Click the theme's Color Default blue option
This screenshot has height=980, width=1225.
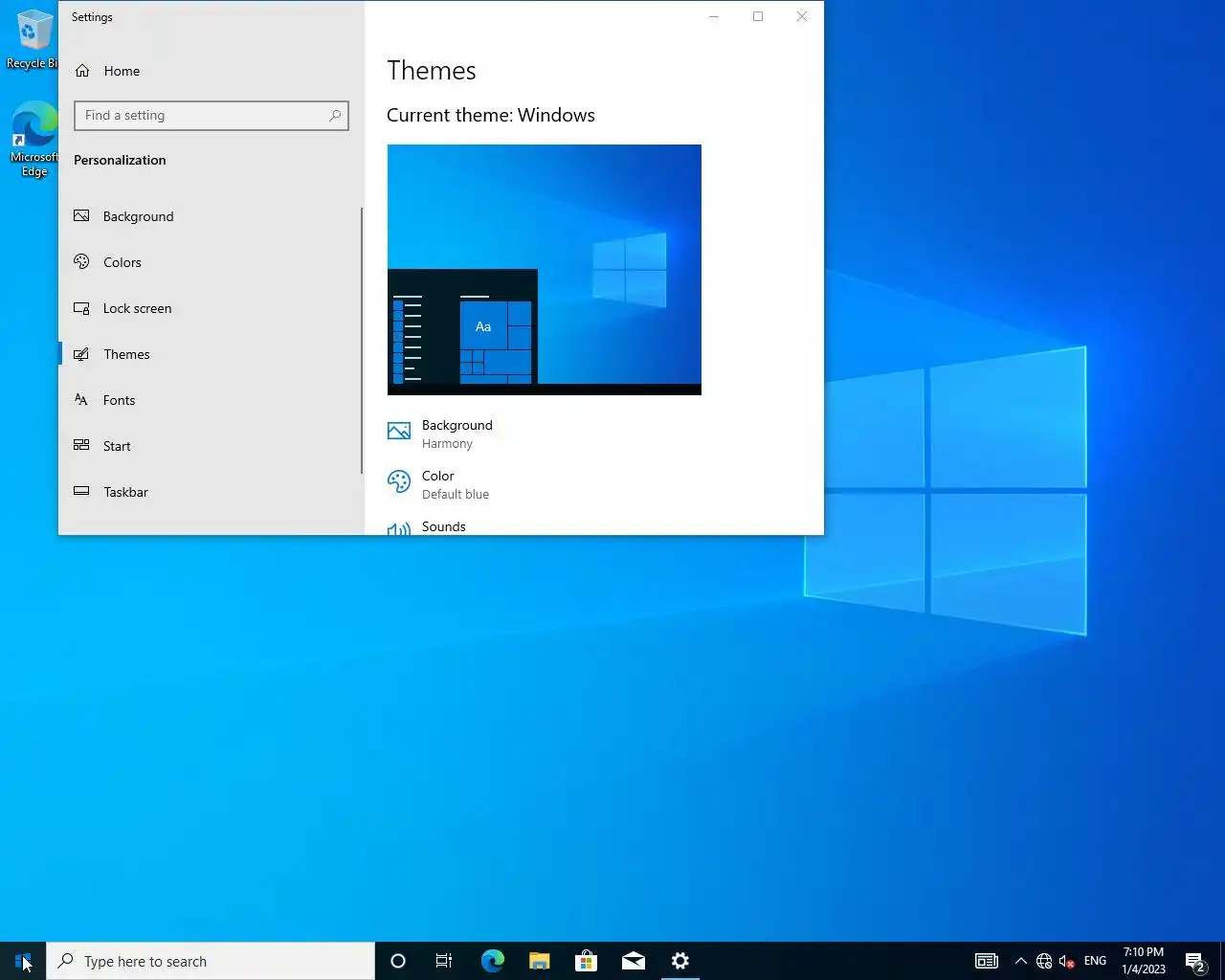[438, 484]
